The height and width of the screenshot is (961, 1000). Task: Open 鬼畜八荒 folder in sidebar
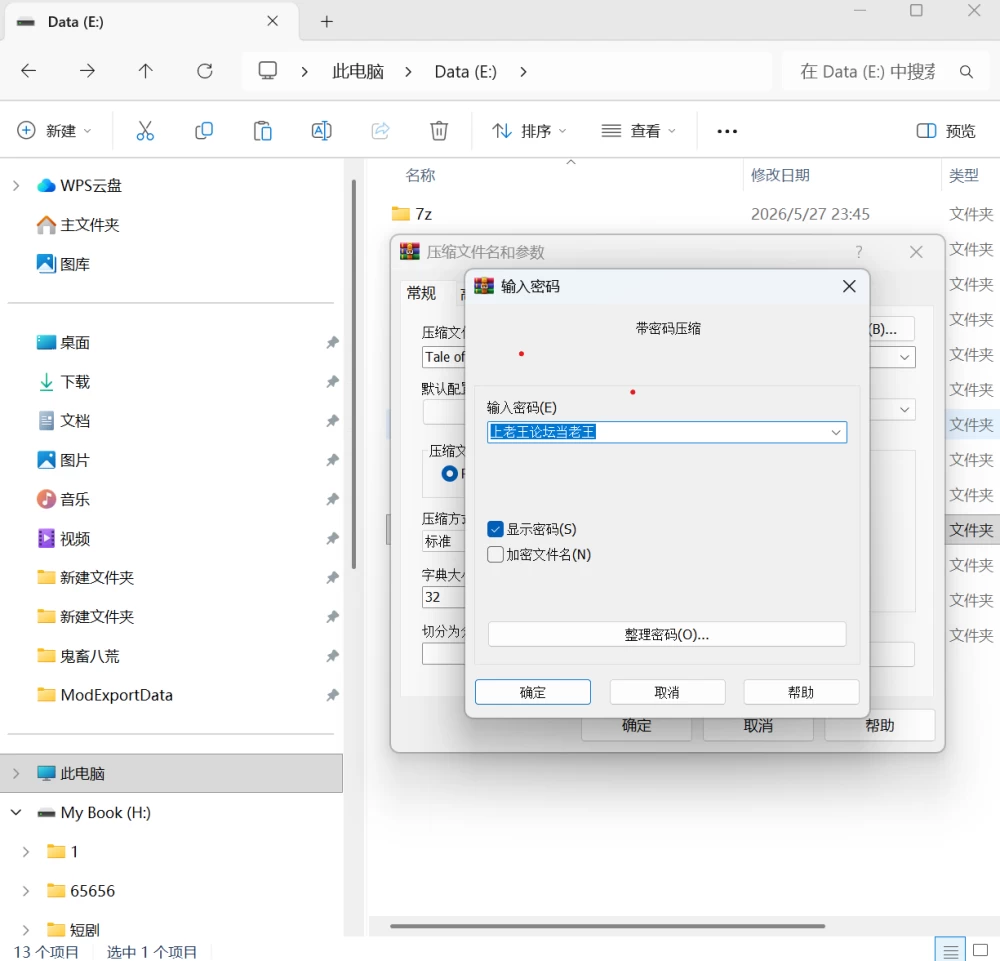click(x=89, y=656)
